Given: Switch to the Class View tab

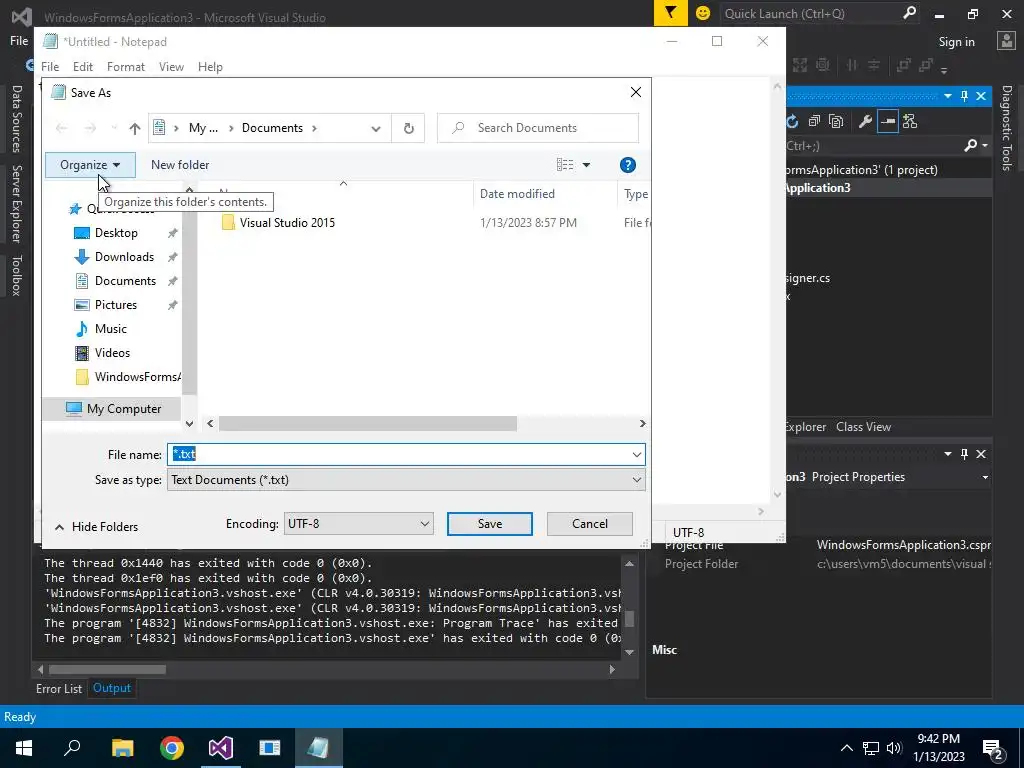Looking at the screenshot, I should pyautogui.click(x=863, y=427).
